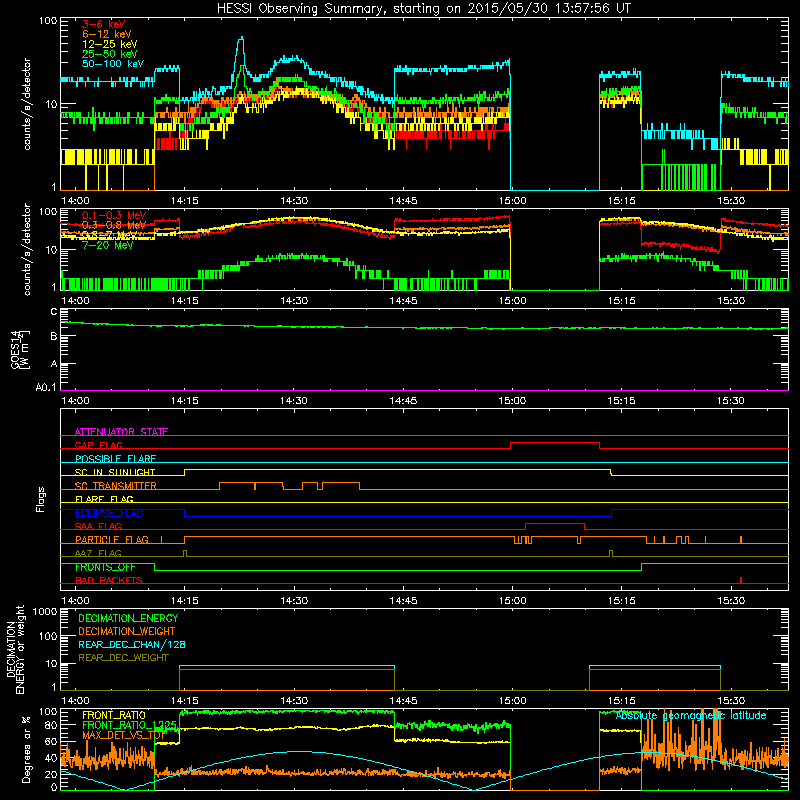Image resolution: width=800 pixels, height=800 pixels.
Task: Click the ATTENUATOR_STATE flag label
Action: pyautogui.click(x=121, y=432)
